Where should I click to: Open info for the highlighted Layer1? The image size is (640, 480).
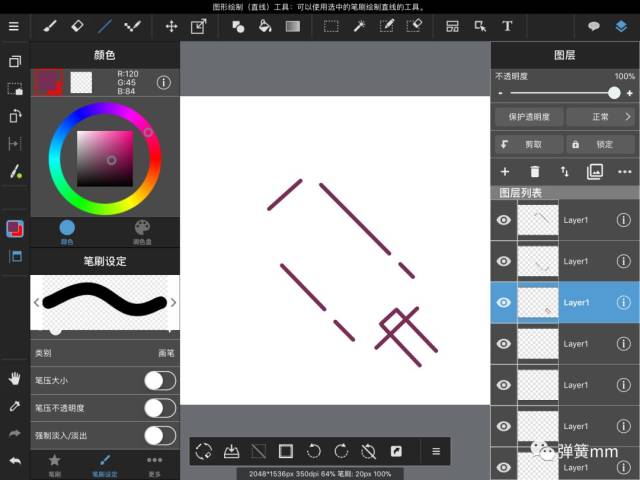pyautogui.click(x=623, y=302)
